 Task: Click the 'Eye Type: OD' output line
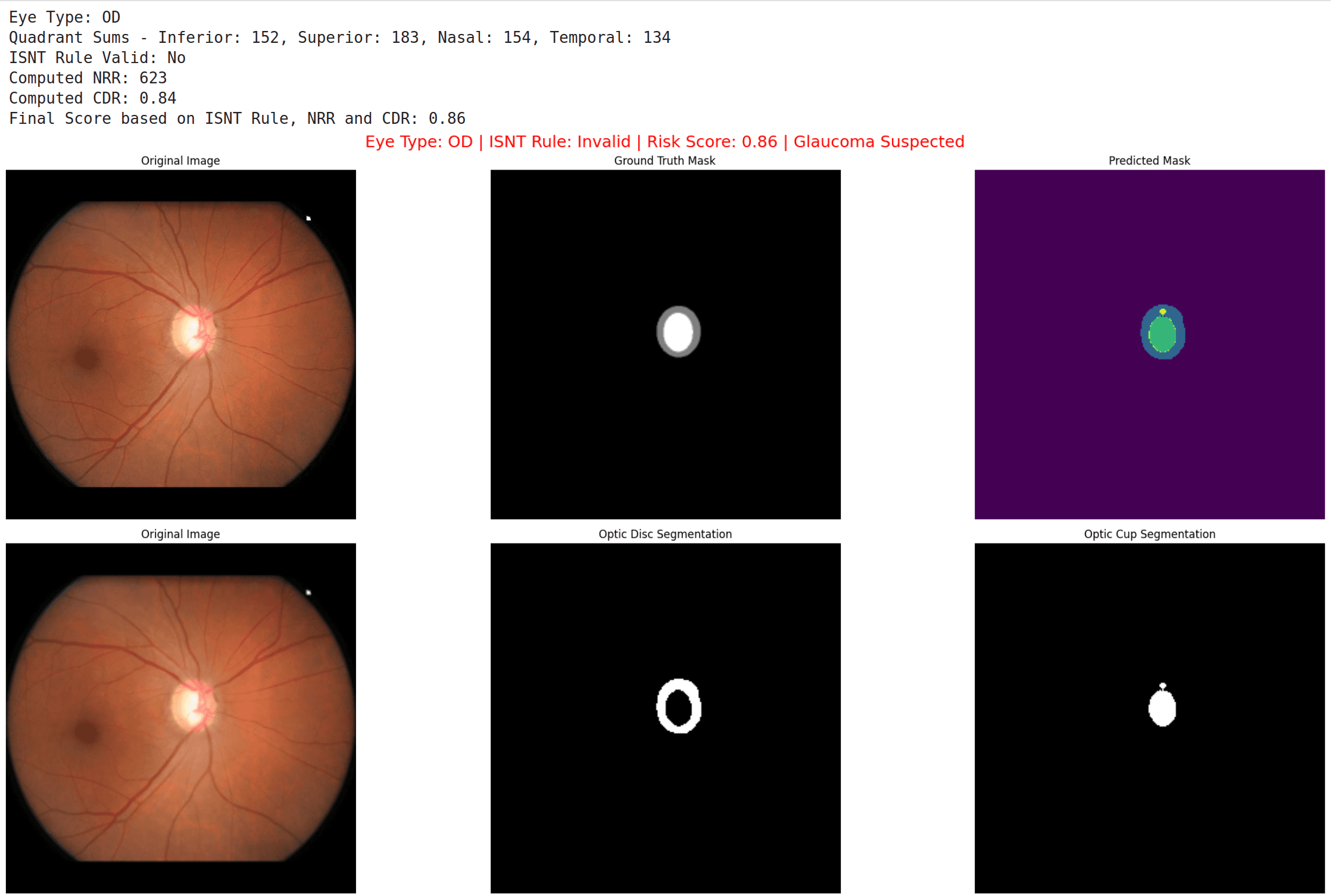(x=64, y=17)
